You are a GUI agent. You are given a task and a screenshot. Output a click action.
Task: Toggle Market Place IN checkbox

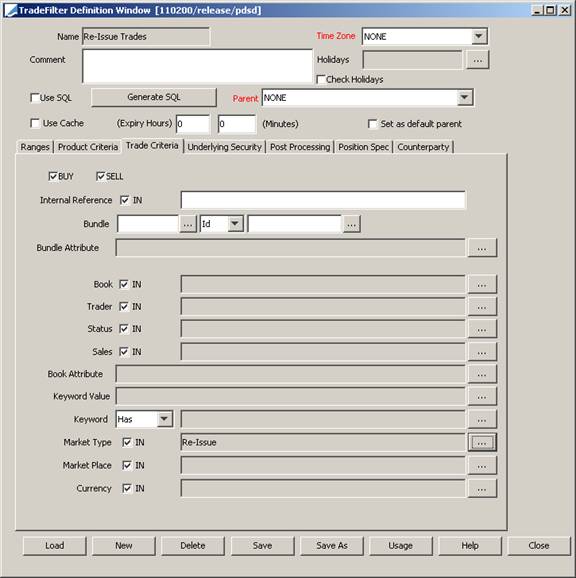tap(127, 466)
